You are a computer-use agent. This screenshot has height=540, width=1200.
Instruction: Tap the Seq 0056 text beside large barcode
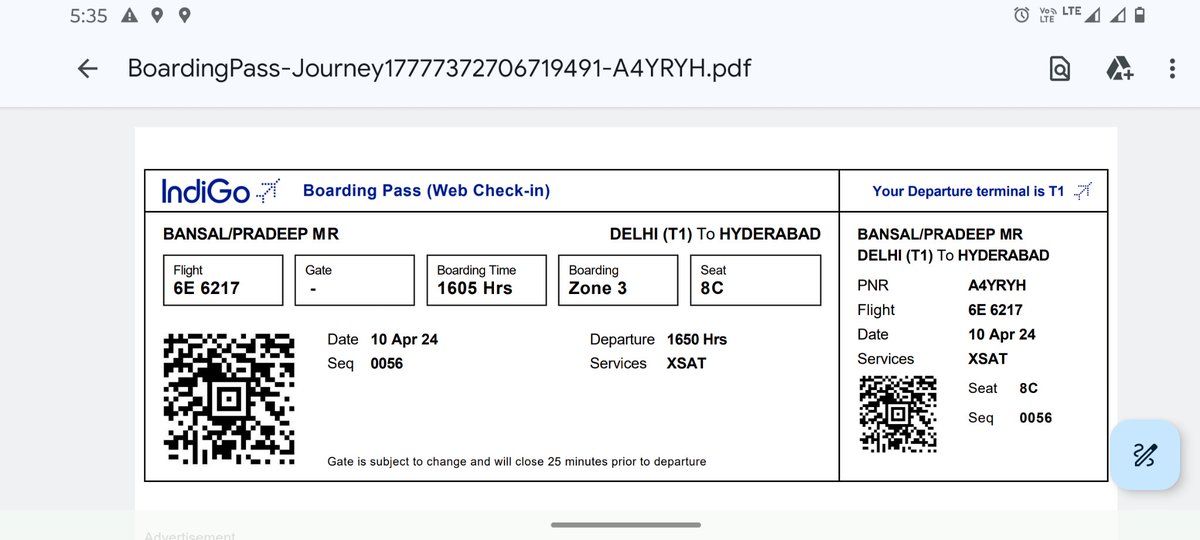pyautogui.click(x=365, y=363)
